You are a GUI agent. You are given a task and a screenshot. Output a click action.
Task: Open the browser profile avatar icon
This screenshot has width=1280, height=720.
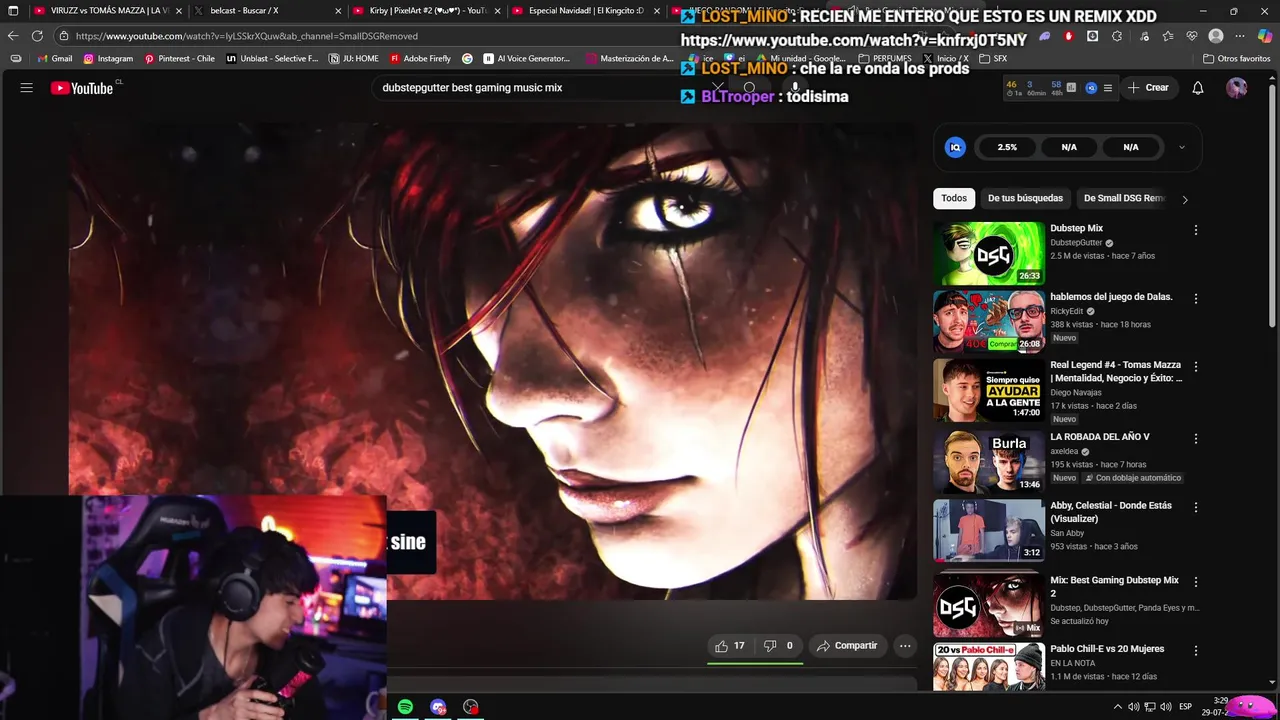tap(1216, 36)
